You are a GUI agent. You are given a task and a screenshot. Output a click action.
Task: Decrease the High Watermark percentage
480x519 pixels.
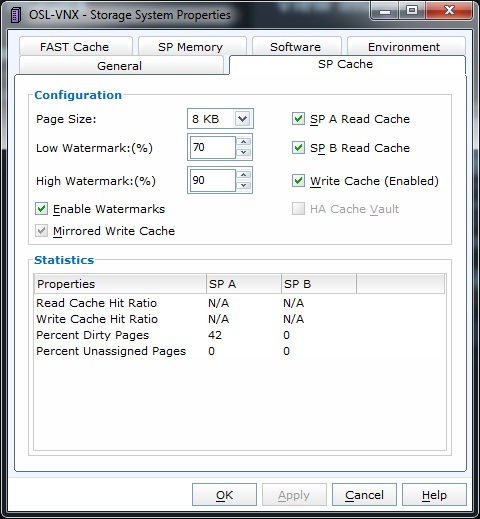tap(244, 185)
